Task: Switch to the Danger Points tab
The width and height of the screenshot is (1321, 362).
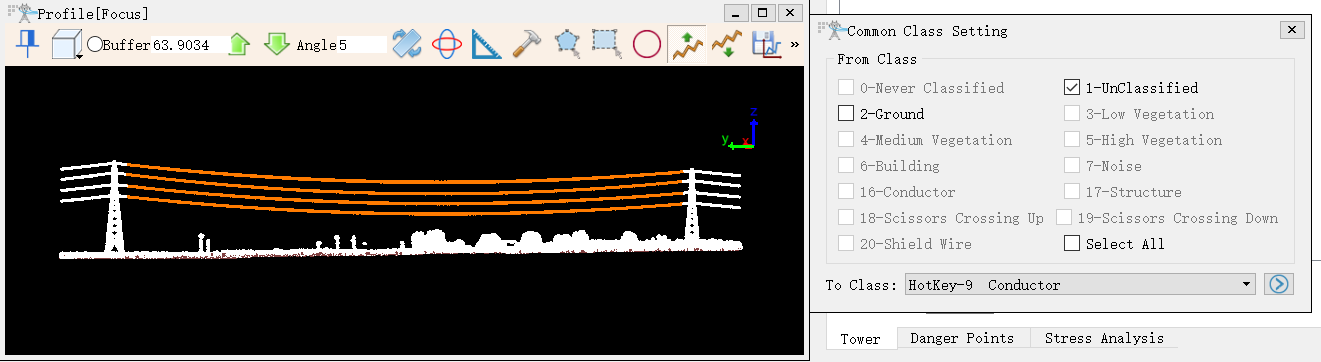Action: [x=962, y=339]
